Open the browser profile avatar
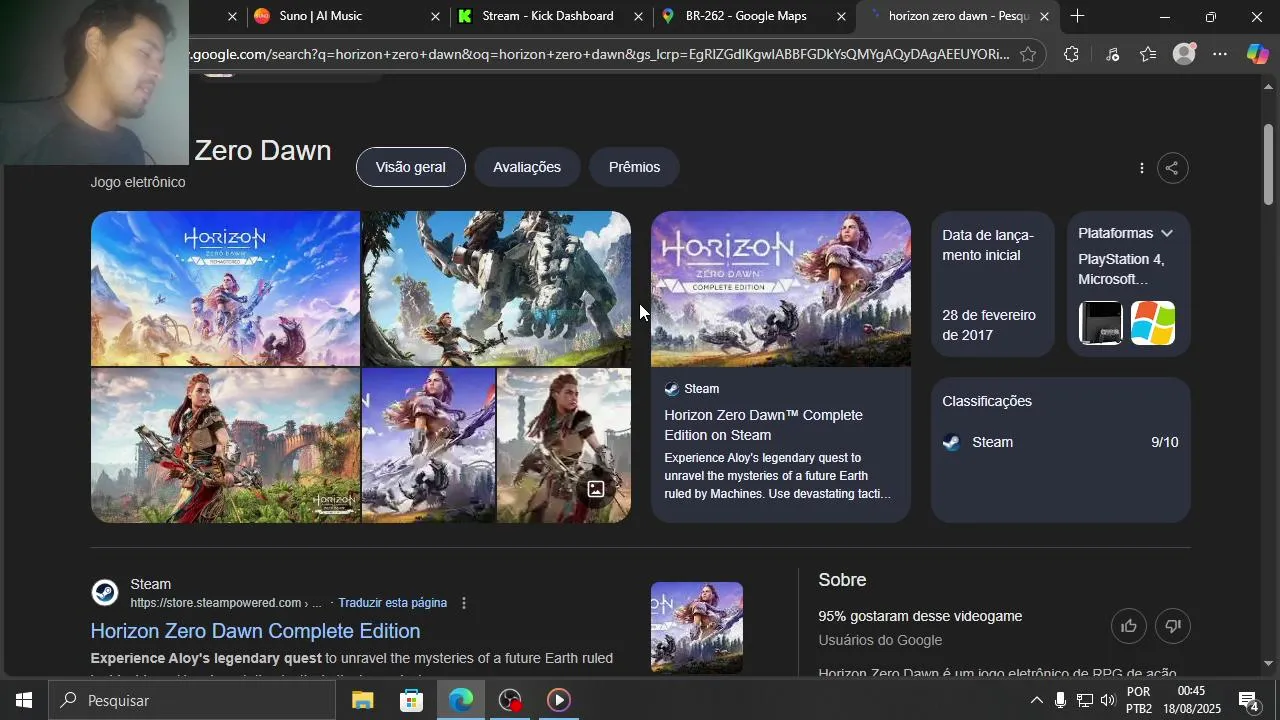1280x720 pixels. (x=1184, y=54)
